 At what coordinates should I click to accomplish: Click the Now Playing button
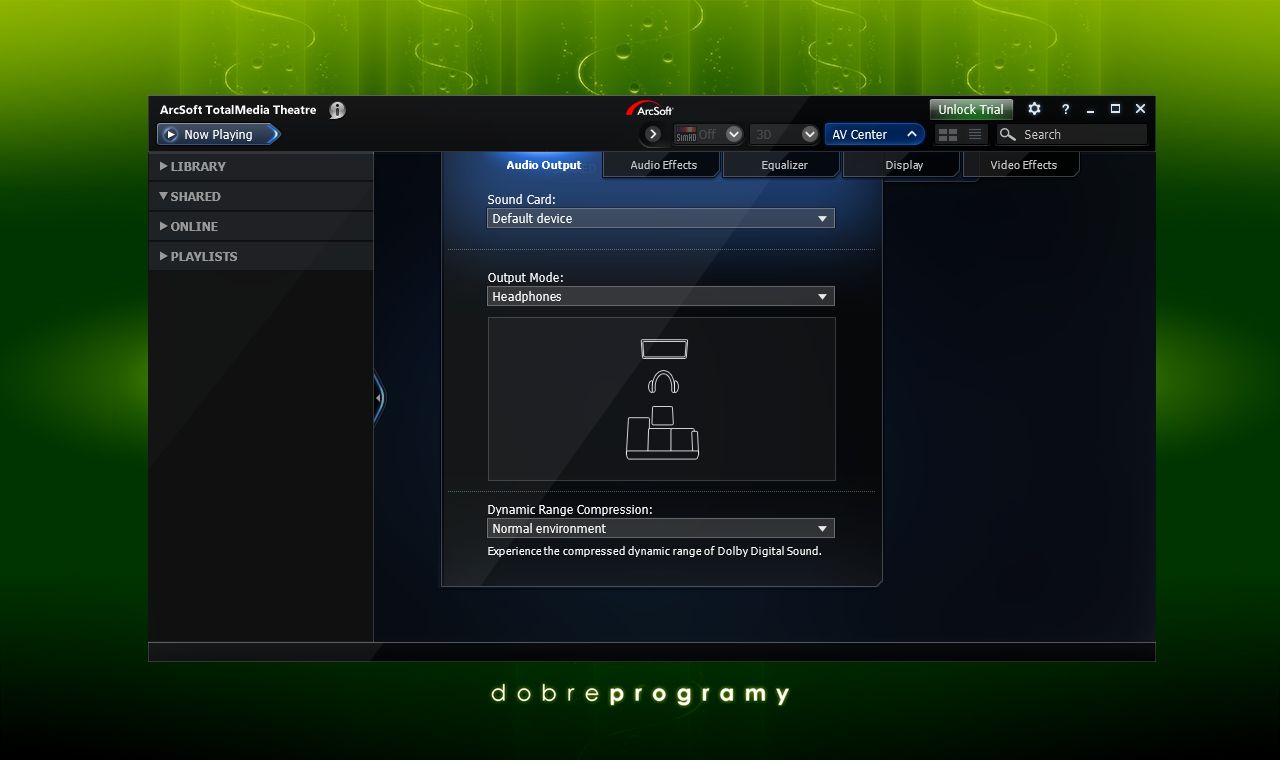218,134
